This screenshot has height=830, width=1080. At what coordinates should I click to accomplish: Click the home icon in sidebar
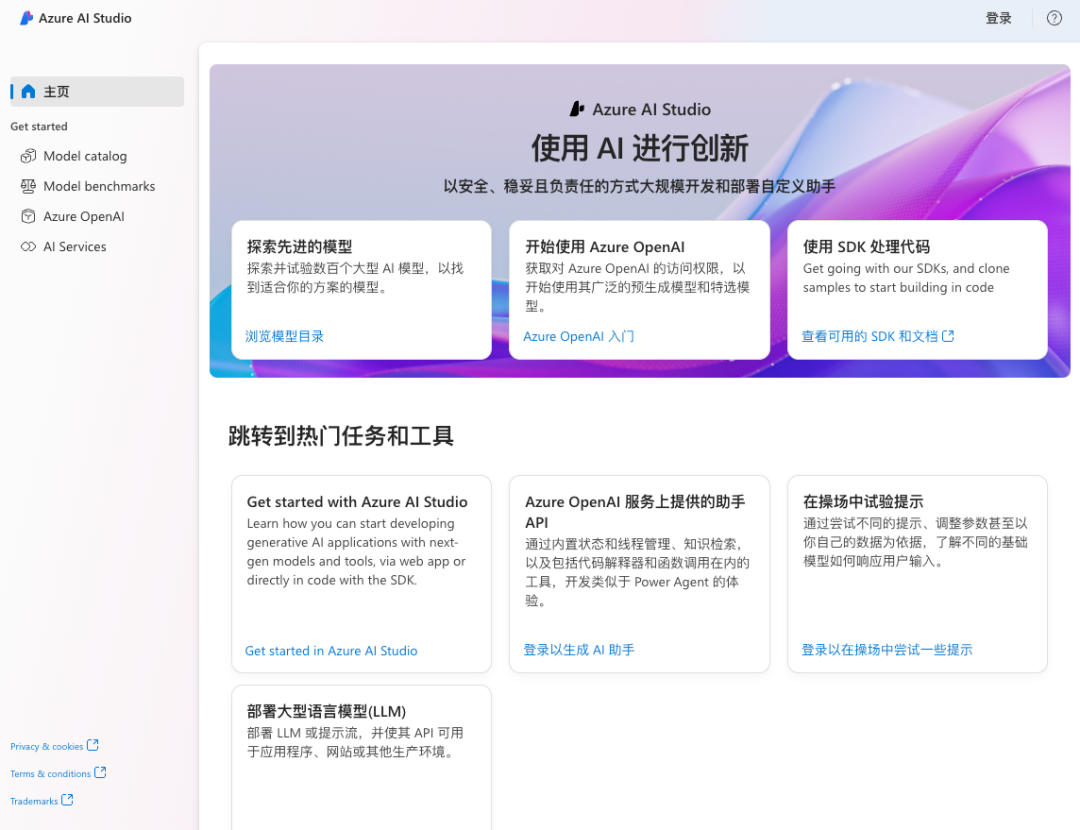(x=28, y=92)
